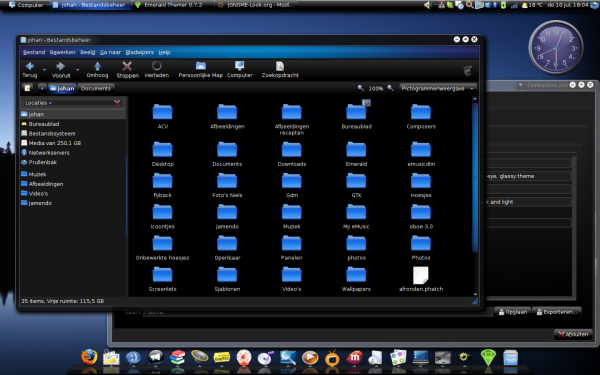Open Bladwijzers menu
Screen dimensions: 600x375
[x=140, y=52]
